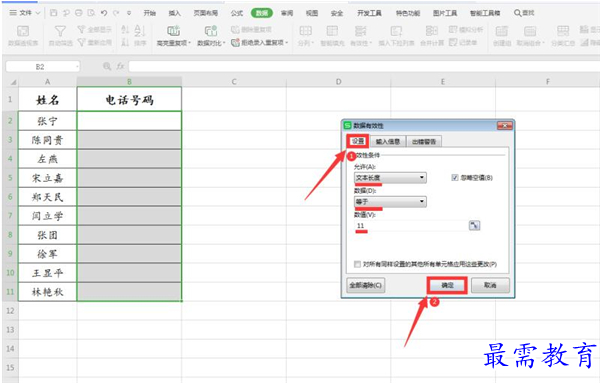Toggle 忽略空值 ignore blank checkbox
Image resolution: width=605 pixels, height=387 pixels.
pos(455,177)
